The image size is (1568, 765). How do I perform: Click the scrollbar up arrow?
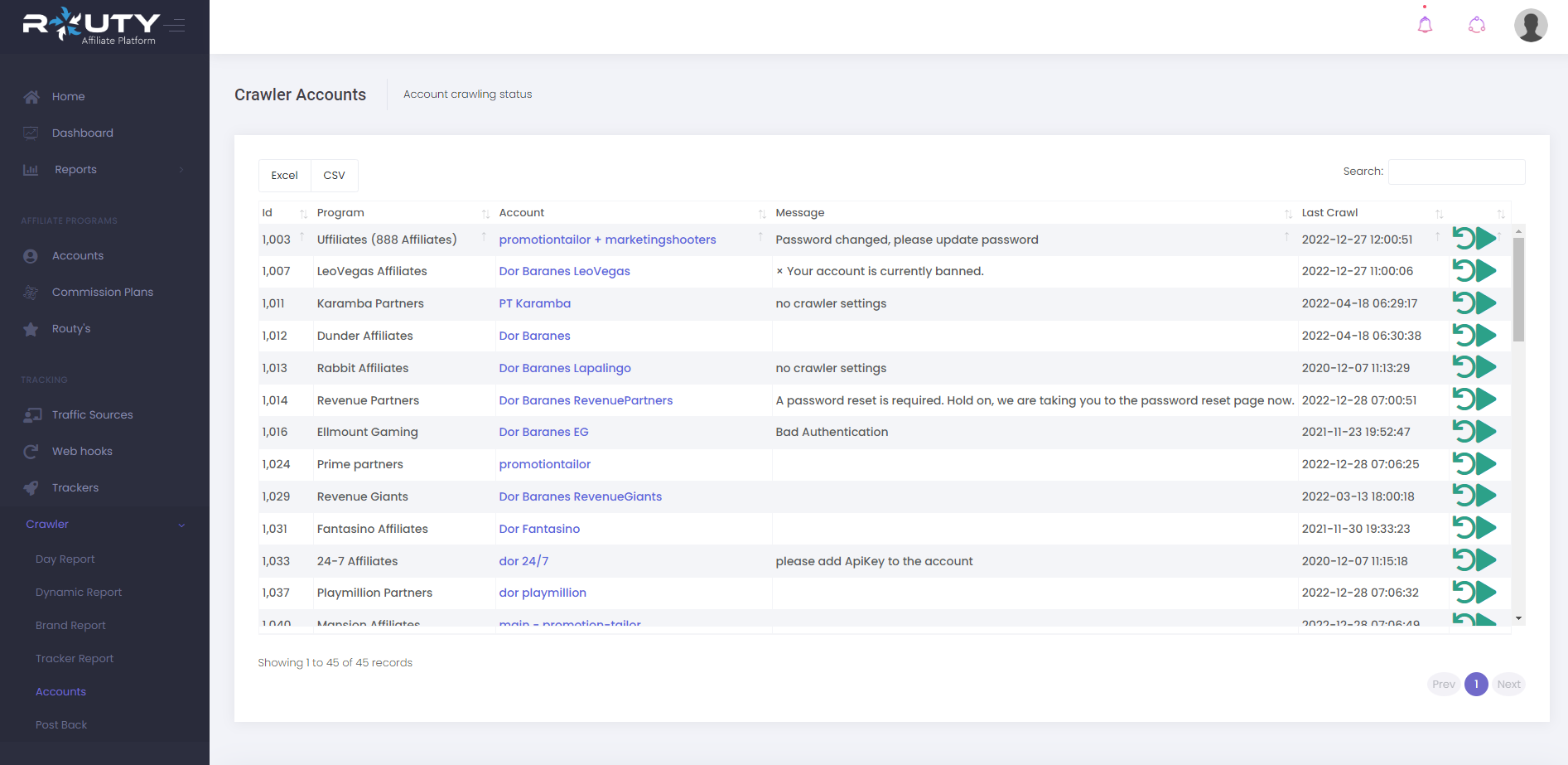[1518, 231]
